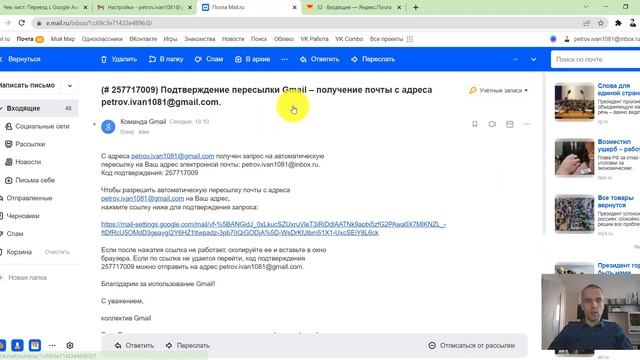Forward using the bottom Переслать button
640x360 pixels.
pyautogui.click(x=188, y=345)
